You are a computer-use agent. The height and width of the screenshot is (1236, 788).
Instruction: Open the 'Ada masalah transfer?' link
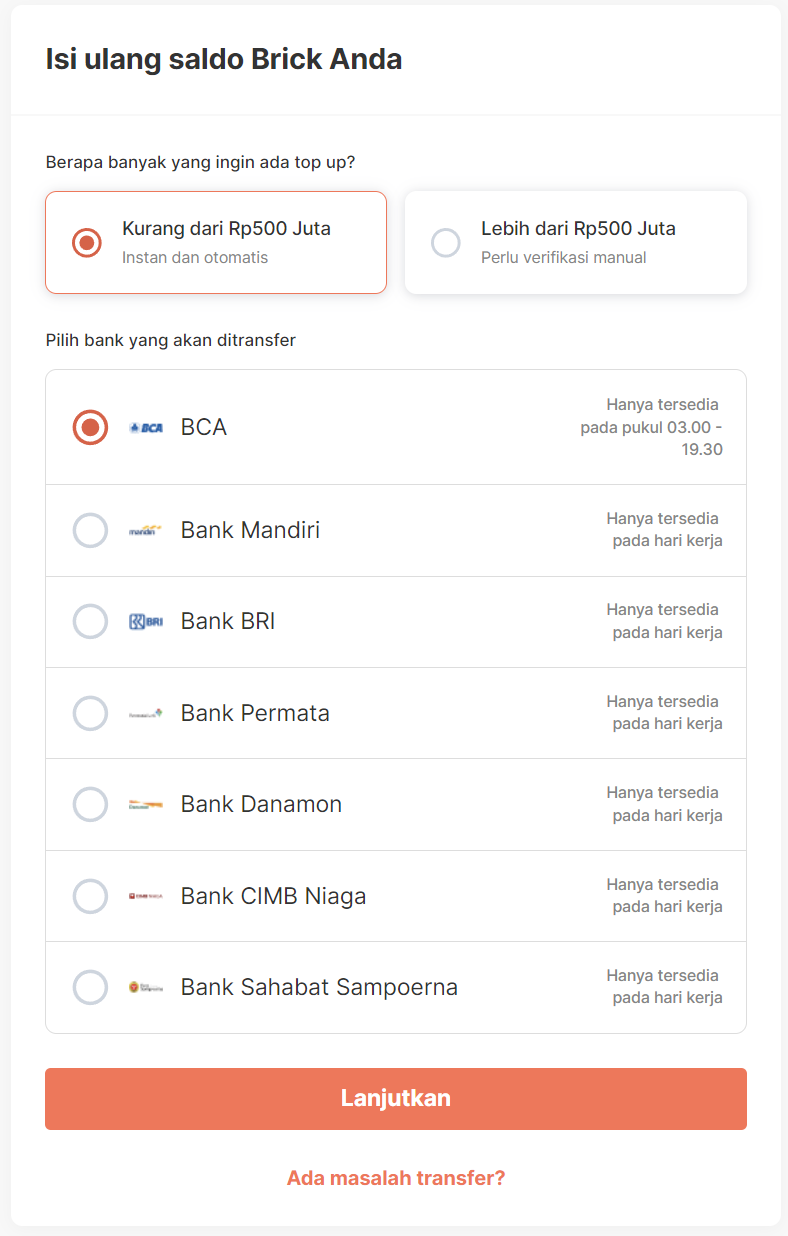(396, 1178)
